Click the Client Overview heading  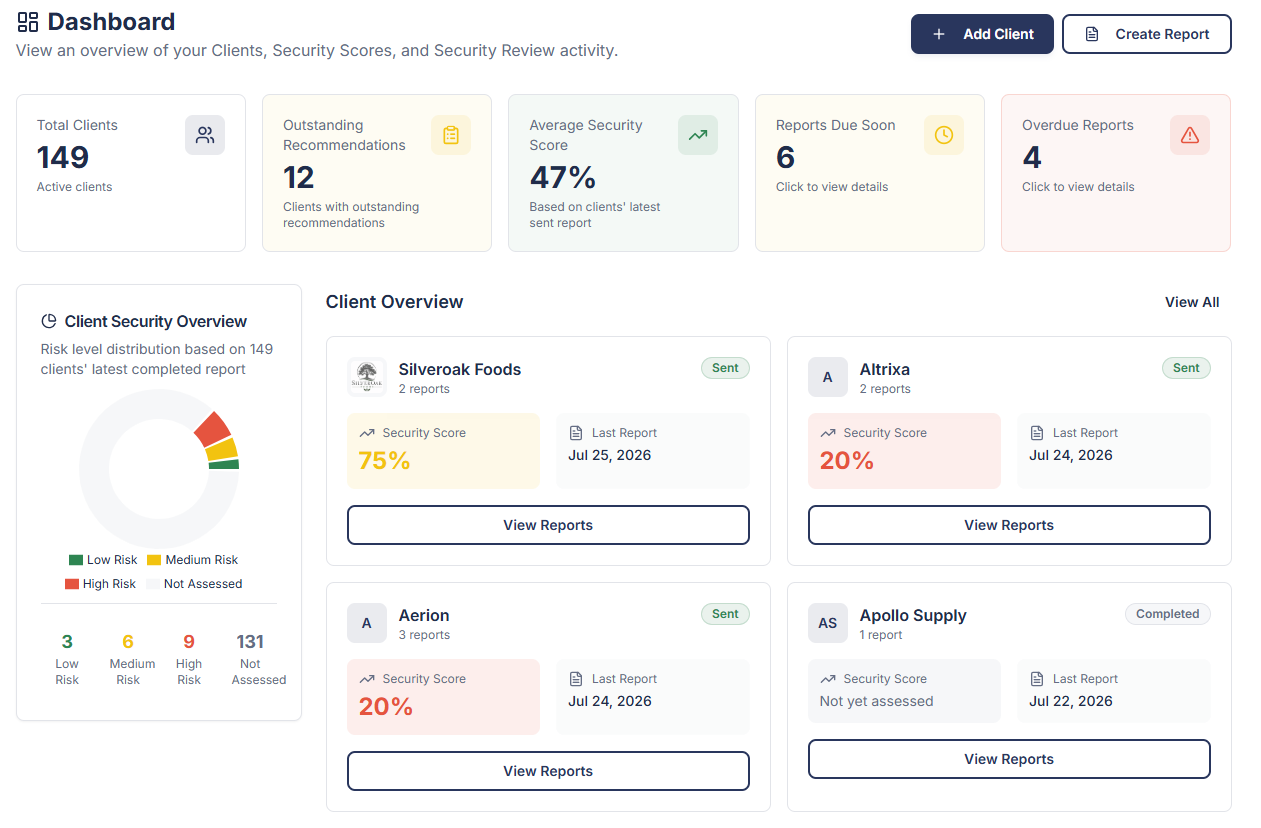tap(395, 302)
